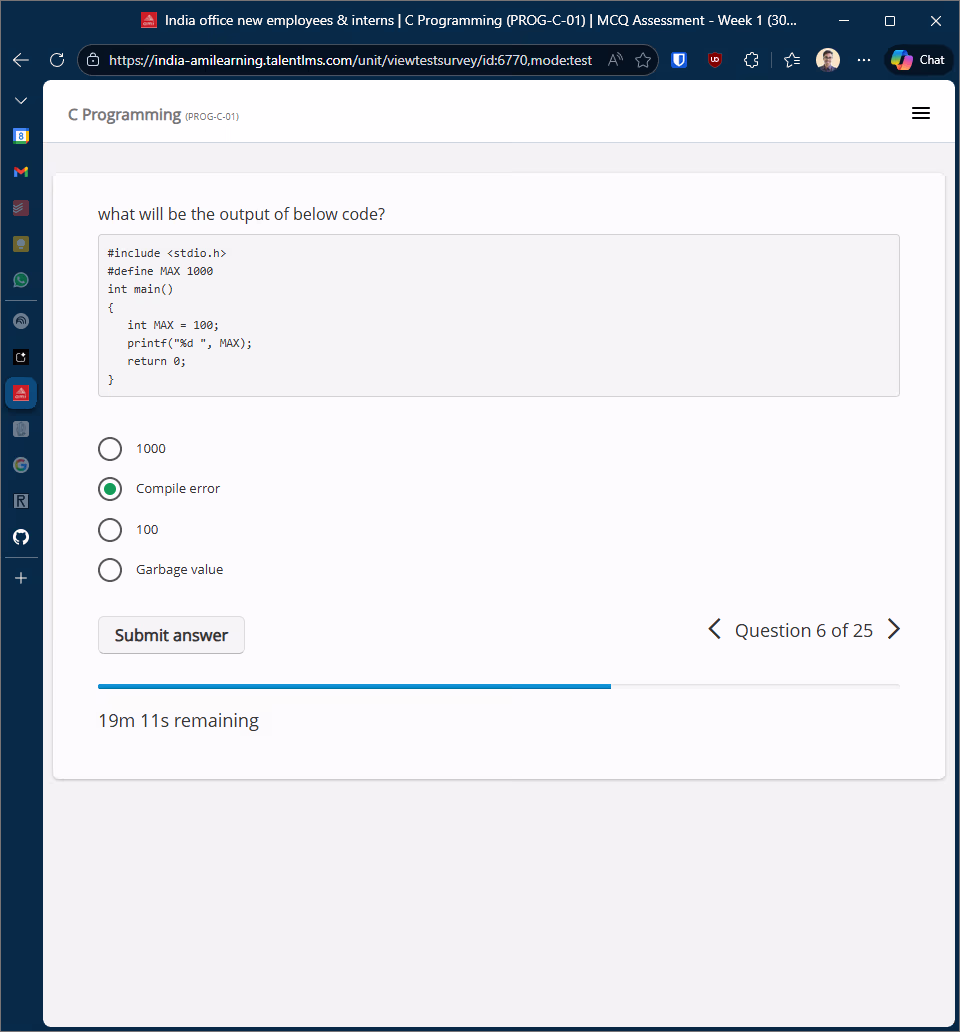Open the browser Extensions puzzle icon
960x1032 pixels.
752,60
